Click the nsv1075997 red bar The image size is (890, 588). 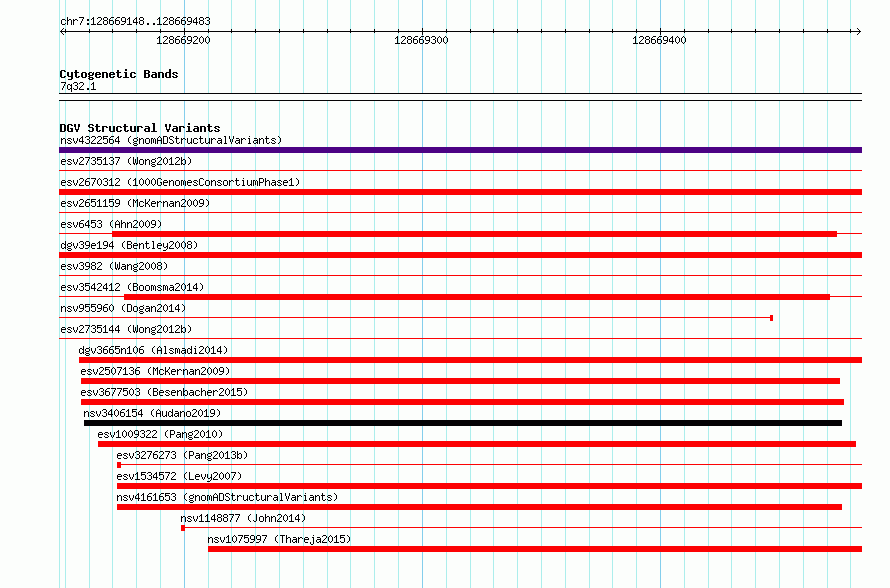point(535,549)
